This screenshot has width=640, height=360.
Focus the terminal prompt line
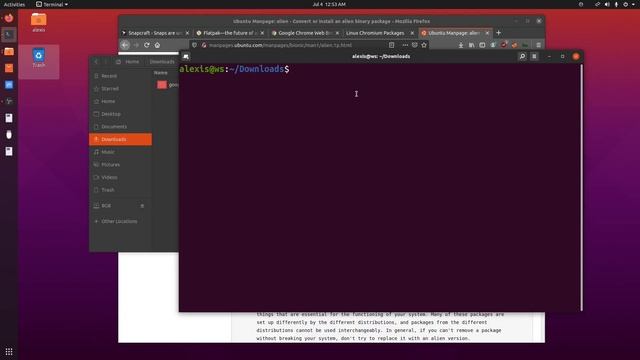[x=234, y=69]
